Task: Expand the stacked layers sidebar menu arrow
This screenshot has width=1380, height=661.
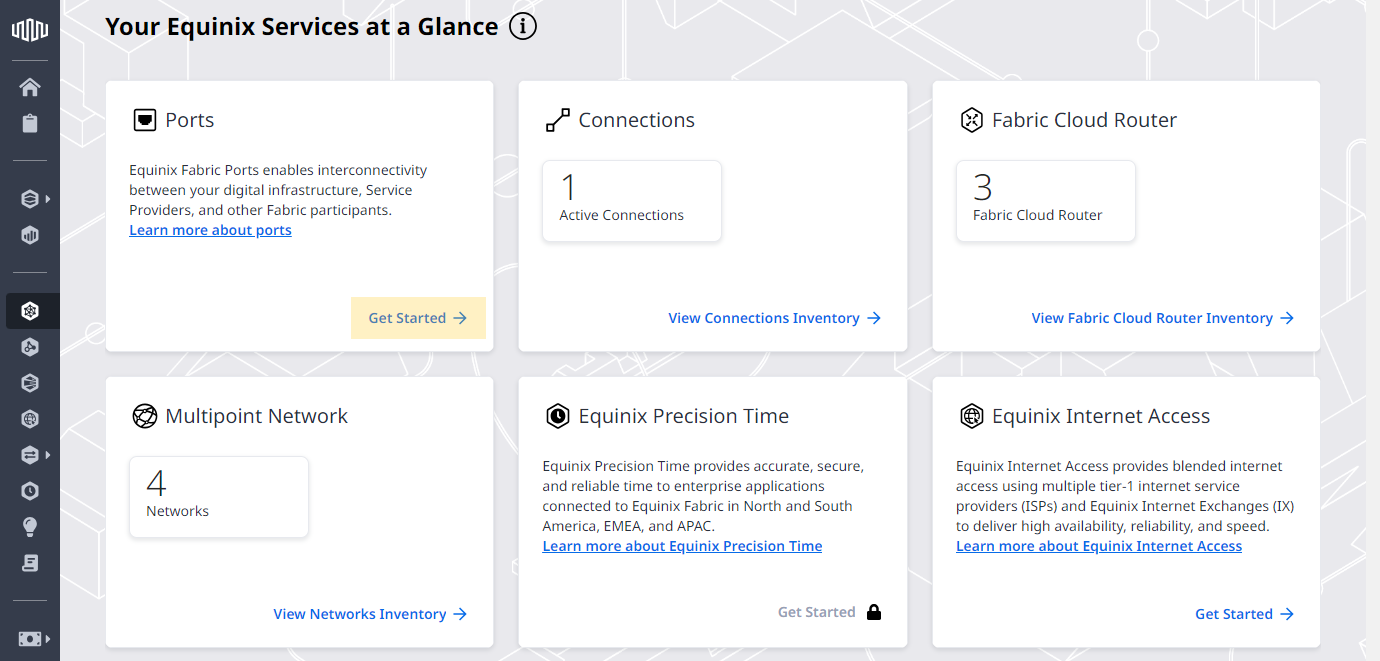Action: pos(47,199)
